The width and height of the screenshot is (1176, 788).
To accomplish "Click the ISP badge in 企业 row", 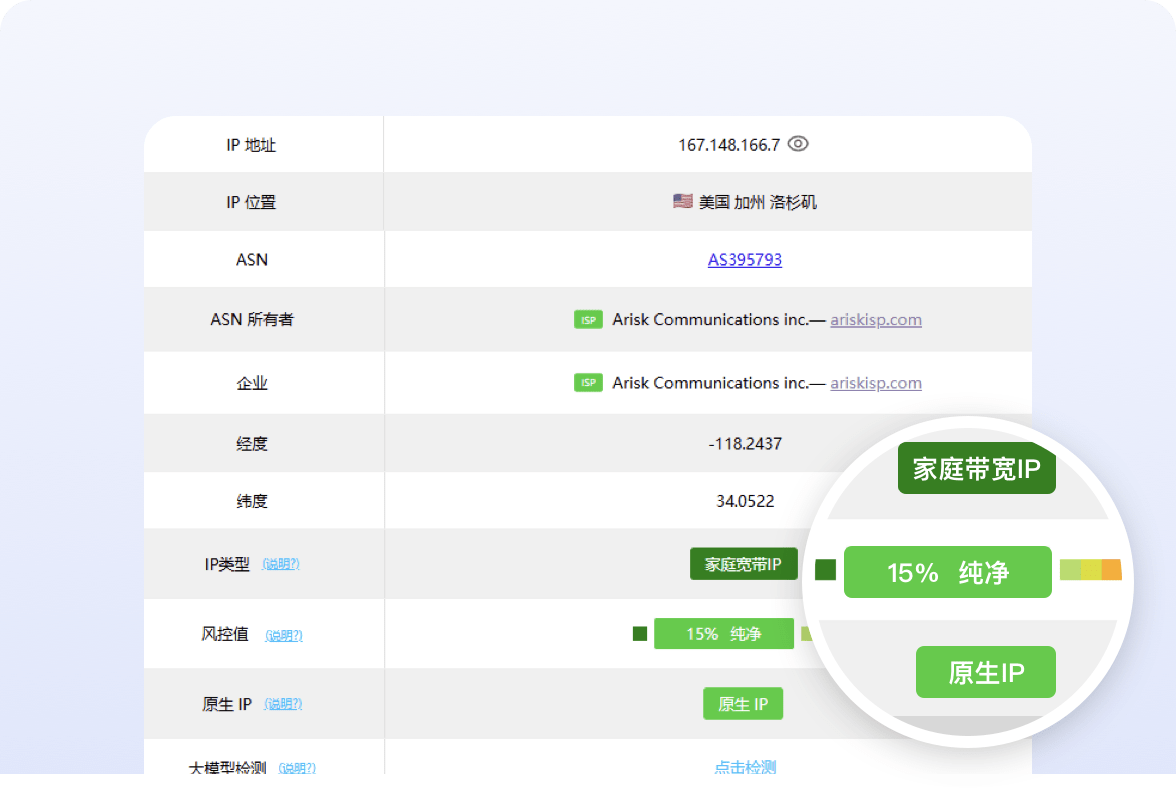I will pyautogui.click(x=588, y=382).
